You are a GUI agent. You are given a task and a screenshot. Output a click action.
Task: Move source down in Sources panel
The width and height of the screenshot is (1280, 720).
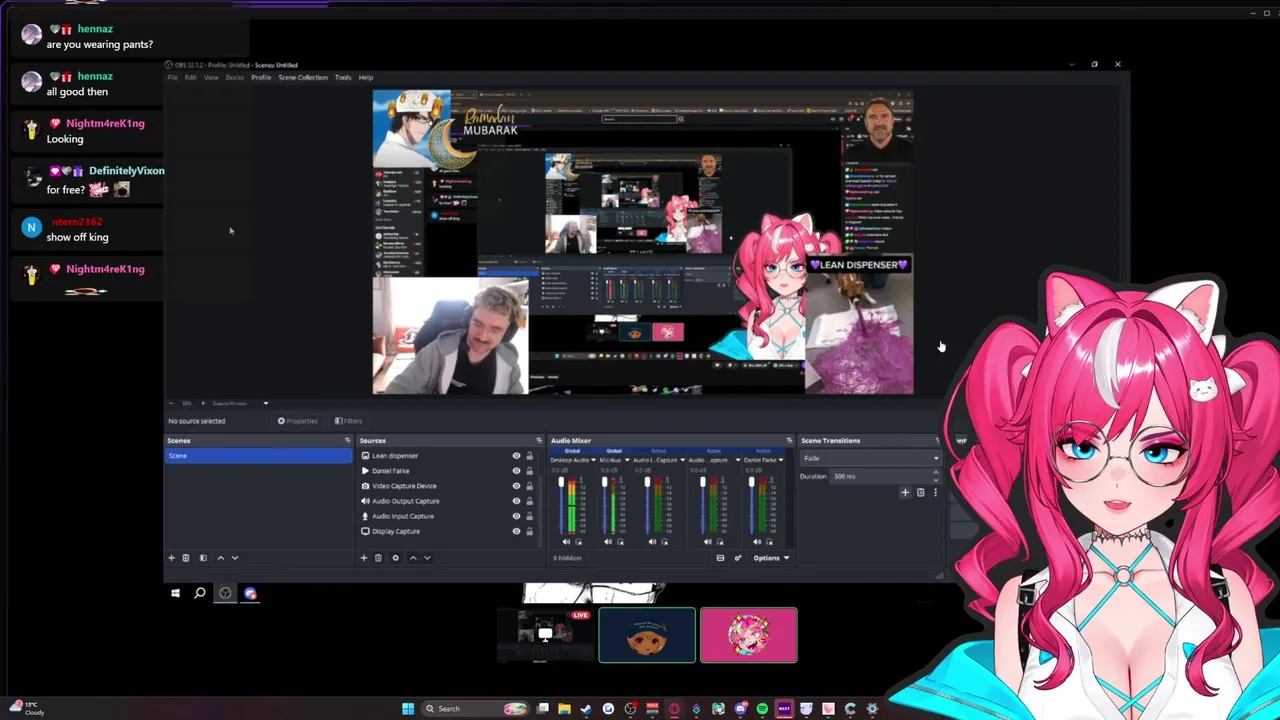coord(427,558)
